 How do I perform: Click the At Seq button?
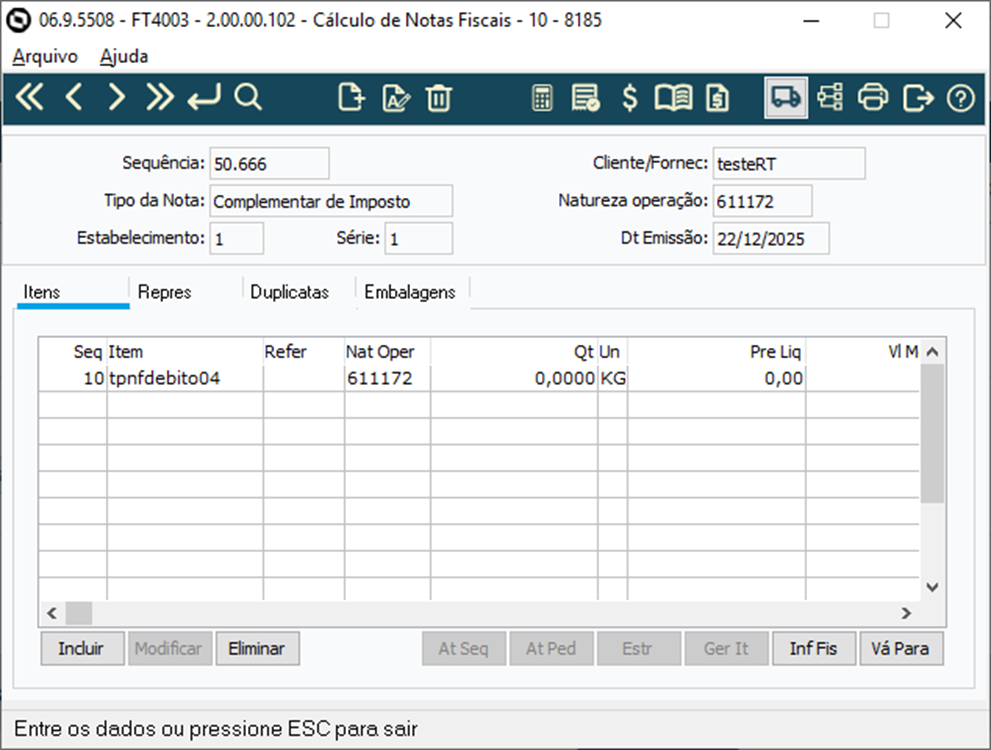coord(464,648)
